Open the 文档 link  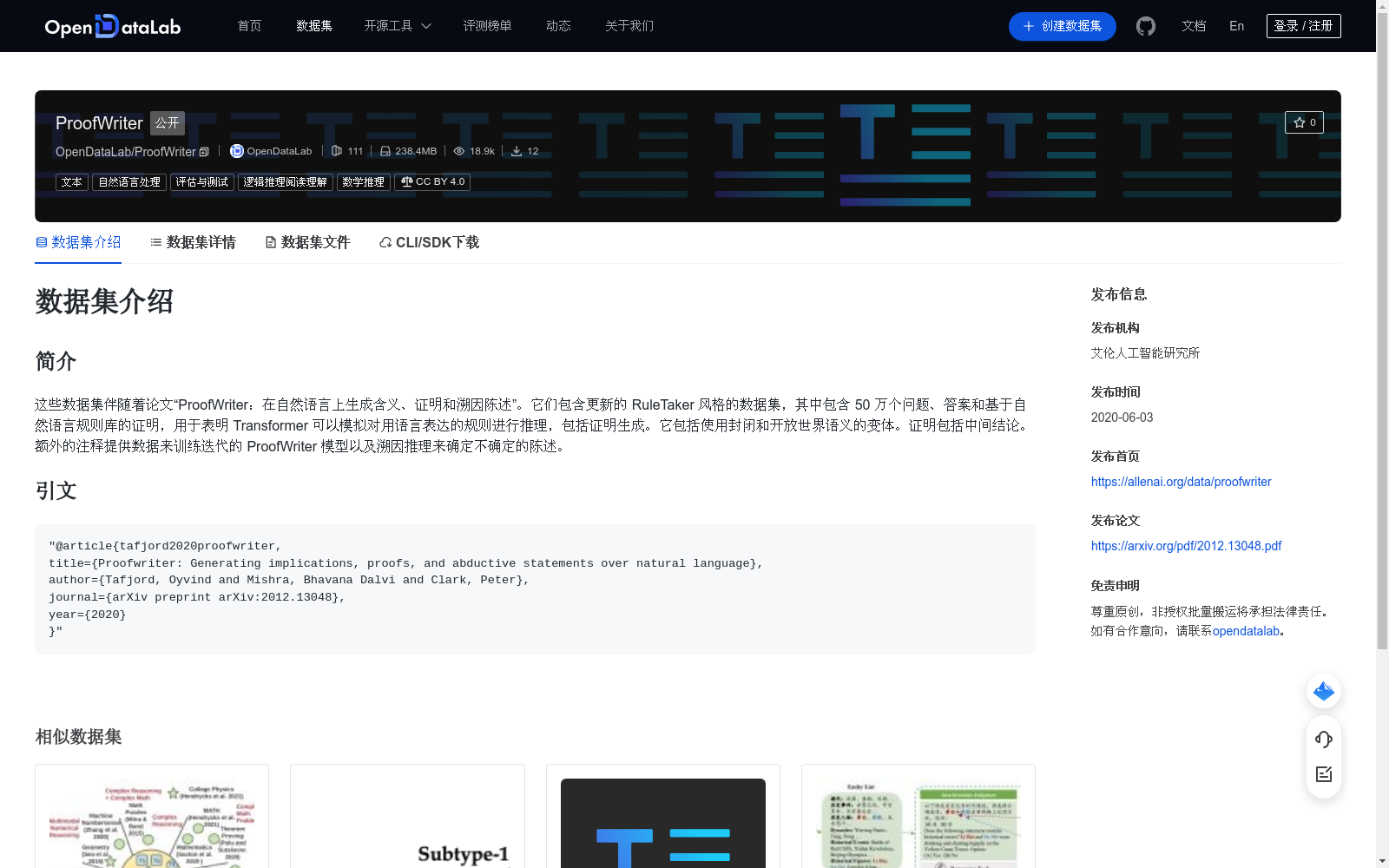(x=1194, y=26)
